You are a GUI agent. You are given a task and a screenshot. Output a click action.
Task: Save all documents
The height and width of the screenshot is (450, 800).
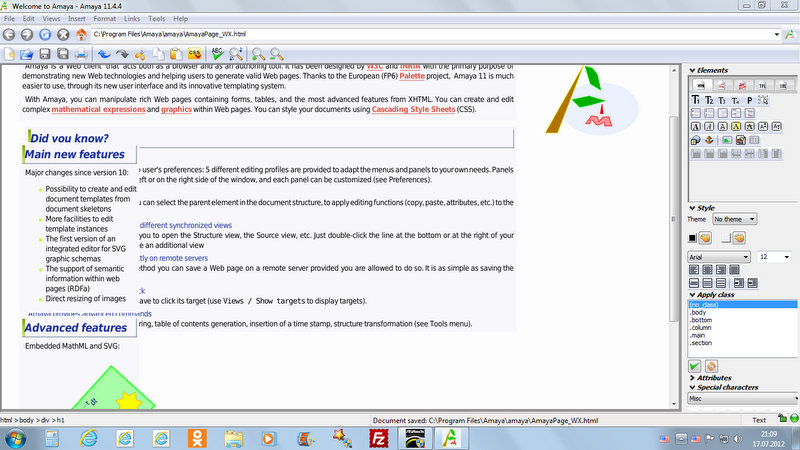click(63, 54)
